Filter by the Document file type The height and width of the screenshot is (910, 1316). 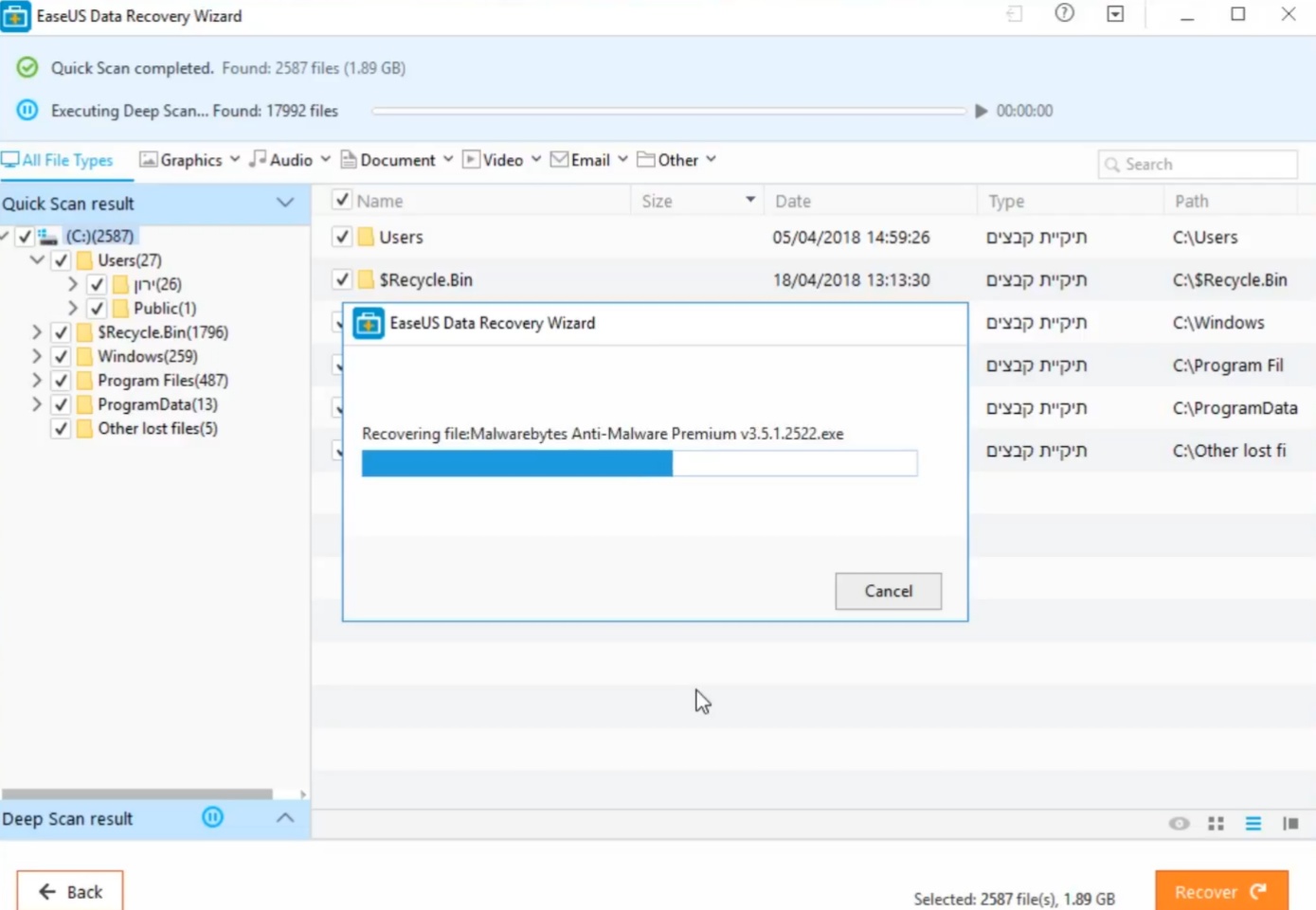coord(397,160)
